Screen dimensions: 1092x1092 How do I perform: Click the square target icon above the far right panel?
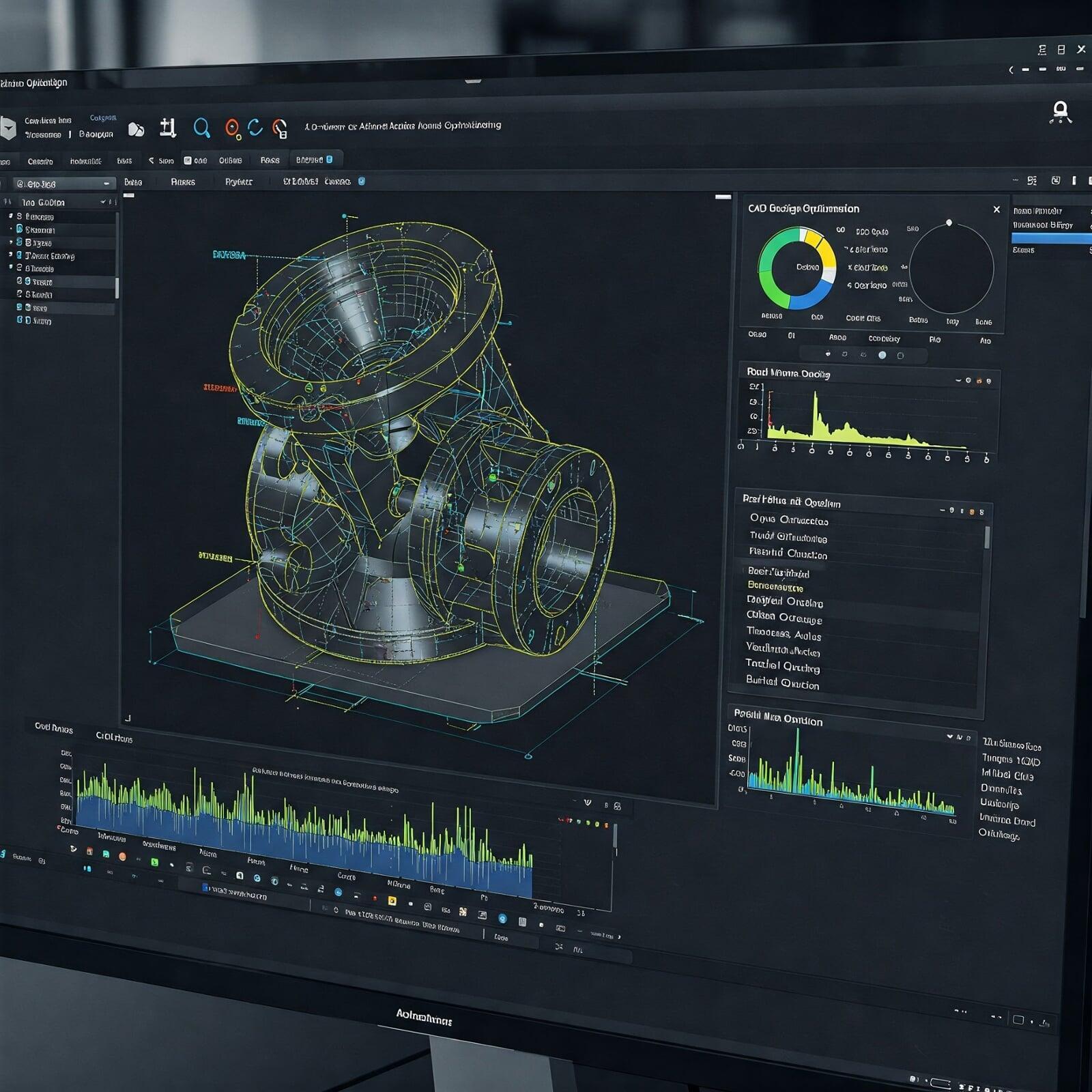(x=1056, y=180)
